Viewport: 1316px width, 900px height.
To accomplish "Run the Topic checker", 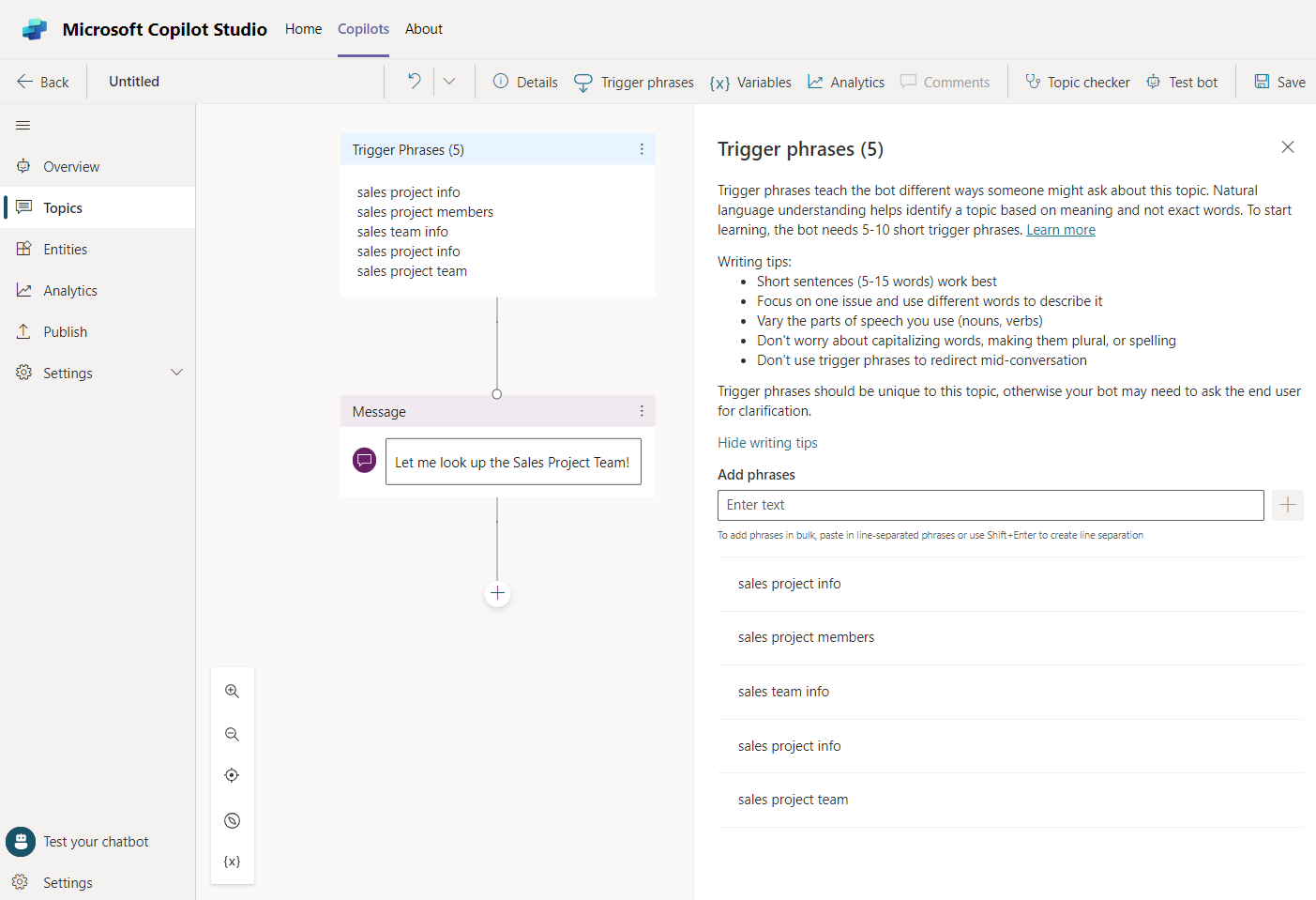I will click(1077, 82).
